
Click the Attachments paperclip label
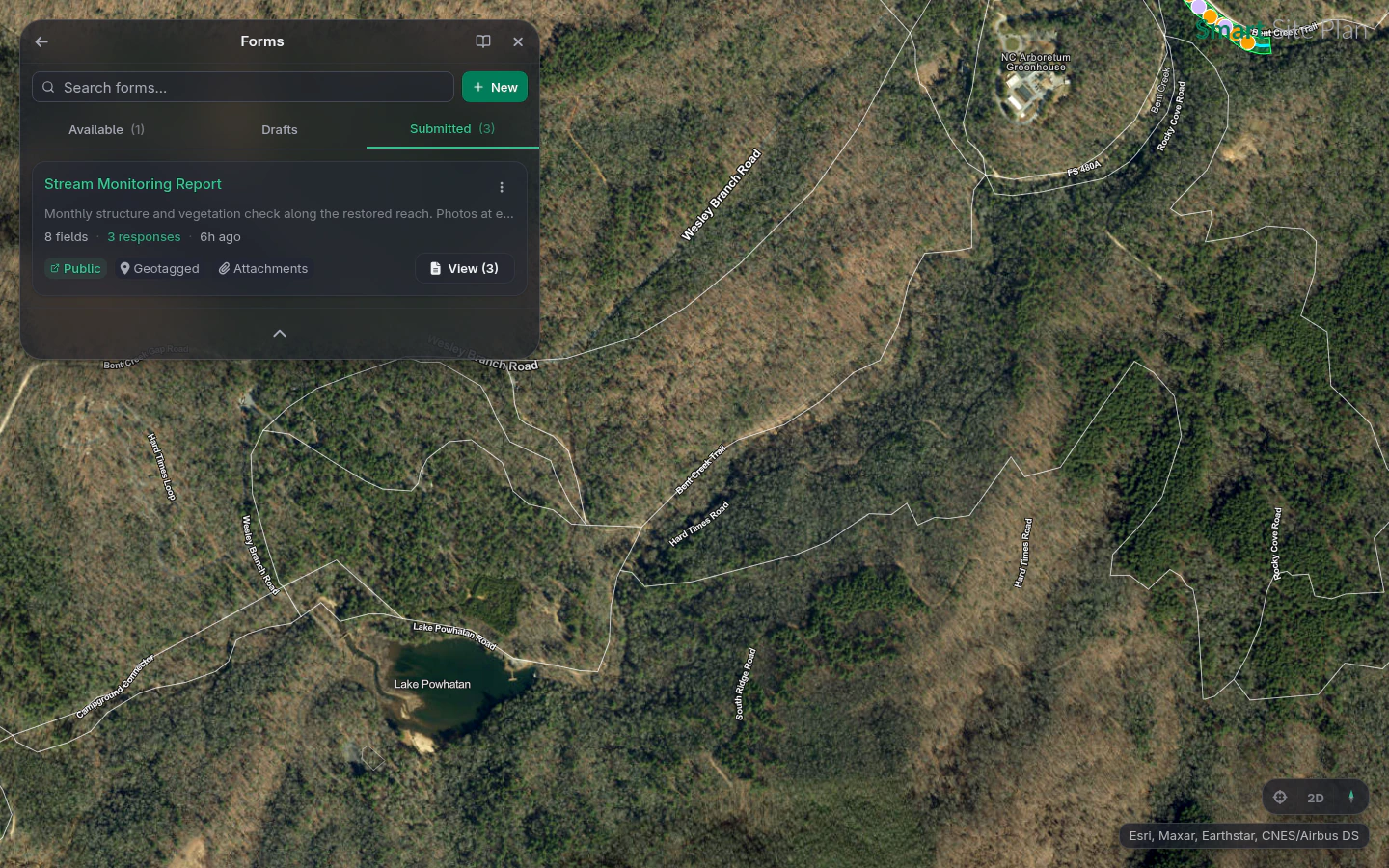point(263,269)
